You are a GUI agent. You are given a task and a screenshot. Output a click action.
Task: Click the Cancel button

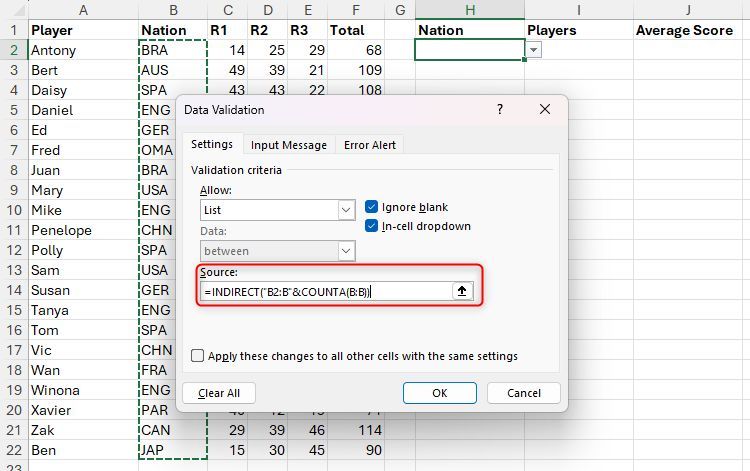[524, 393]
